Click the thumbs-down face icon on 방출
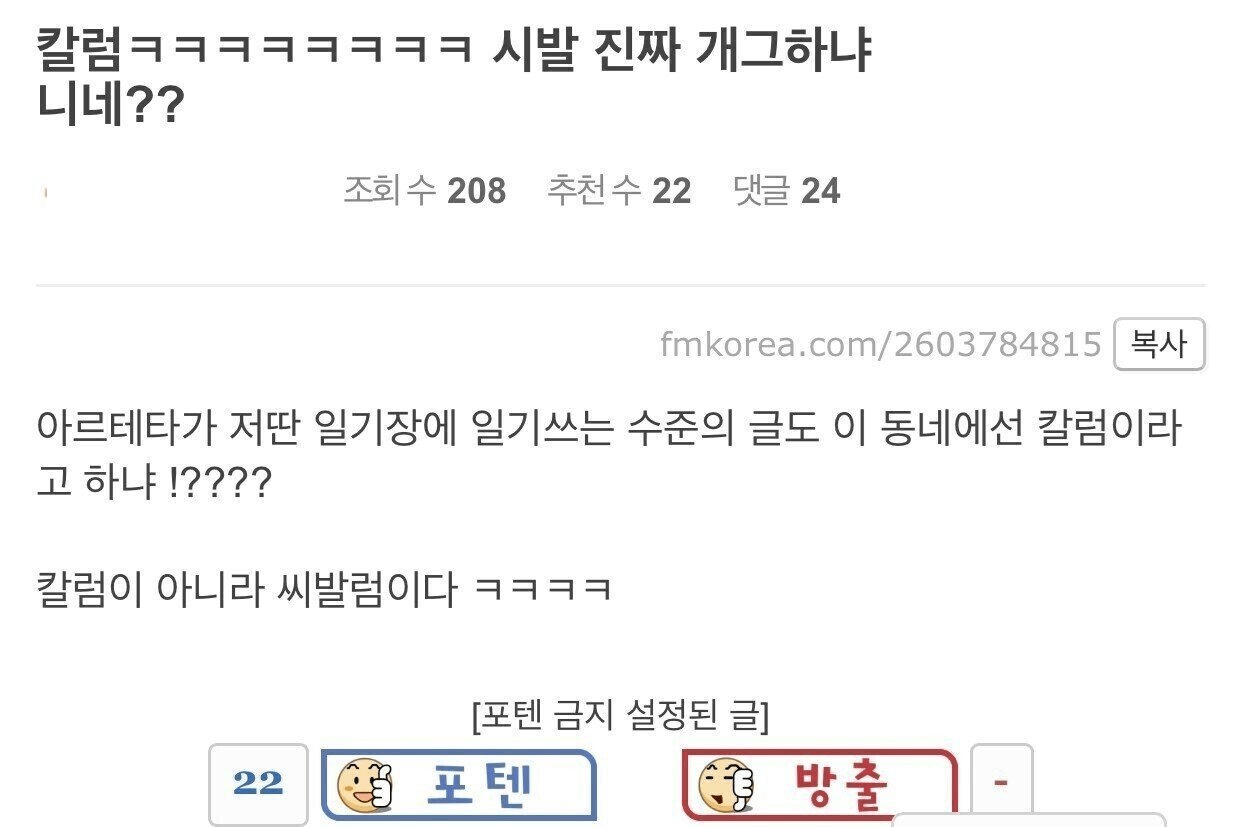This screenshot has height=827, width=1242. click(x=725, y=785)
